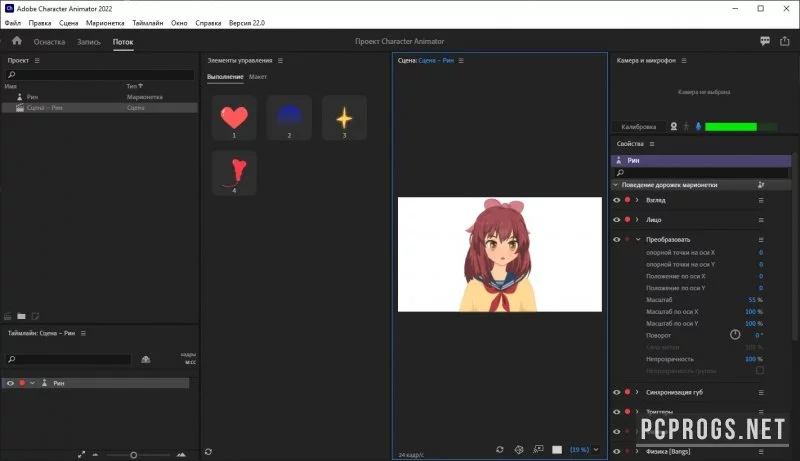Expand the Физика [Bangs] behavior
Viewport: 800px width, 461px height.
coord(637,451)
